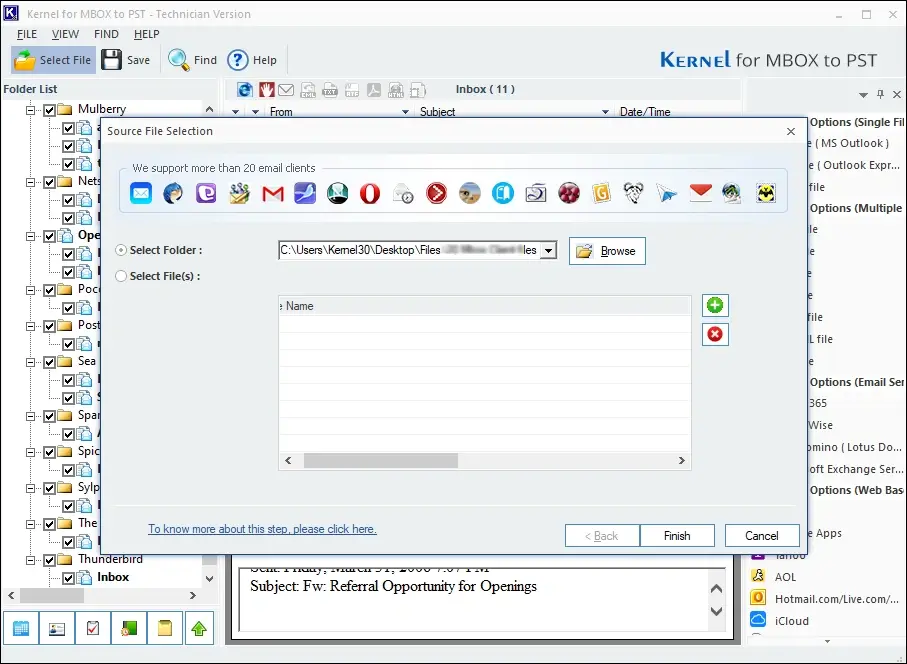Screen dimensions: 907x664
Task: Open the VIEW menu
Action: [x=65, y=34]
